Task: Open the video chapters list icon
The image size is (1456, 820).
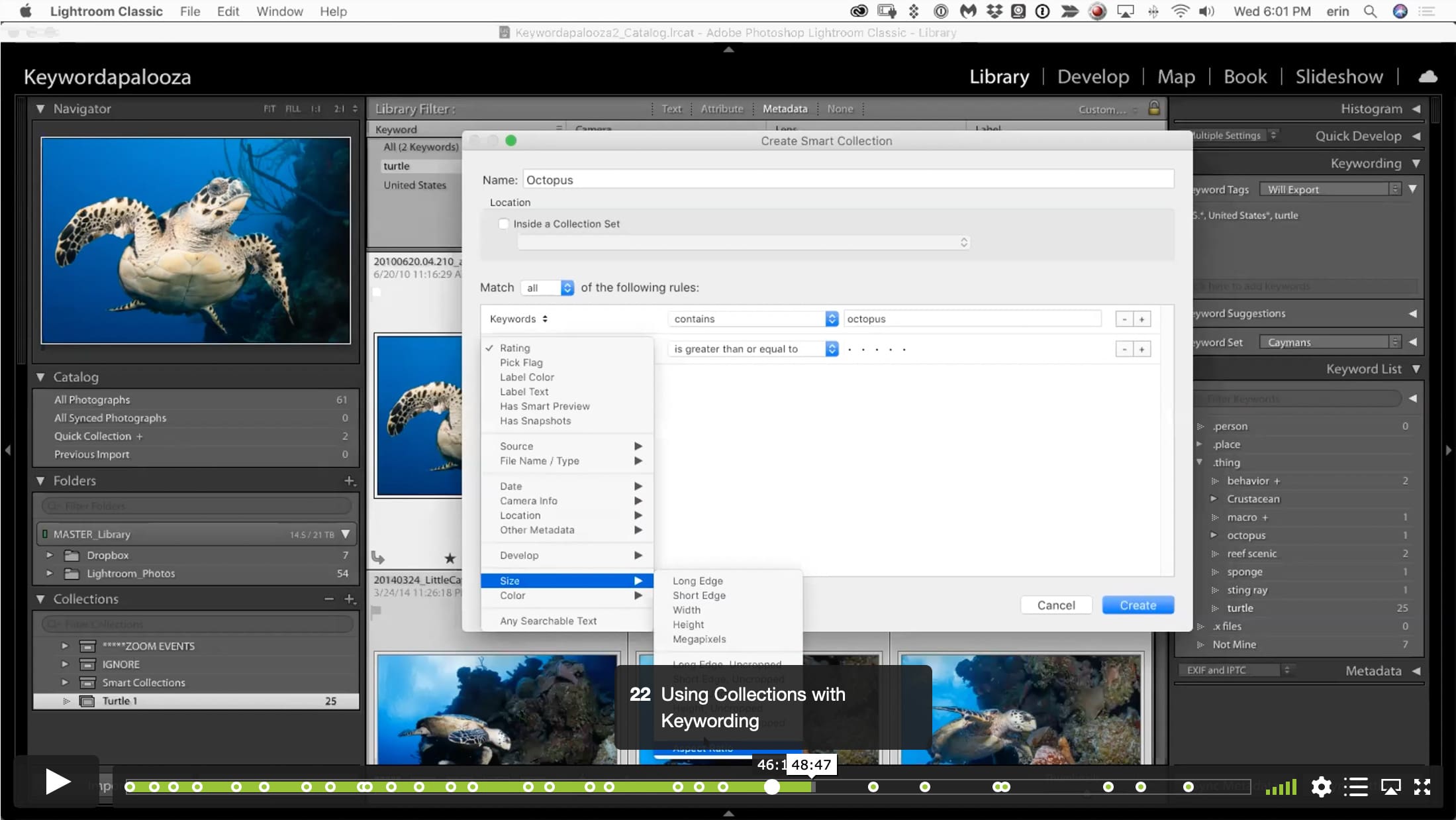Action: coord(1355,787)
